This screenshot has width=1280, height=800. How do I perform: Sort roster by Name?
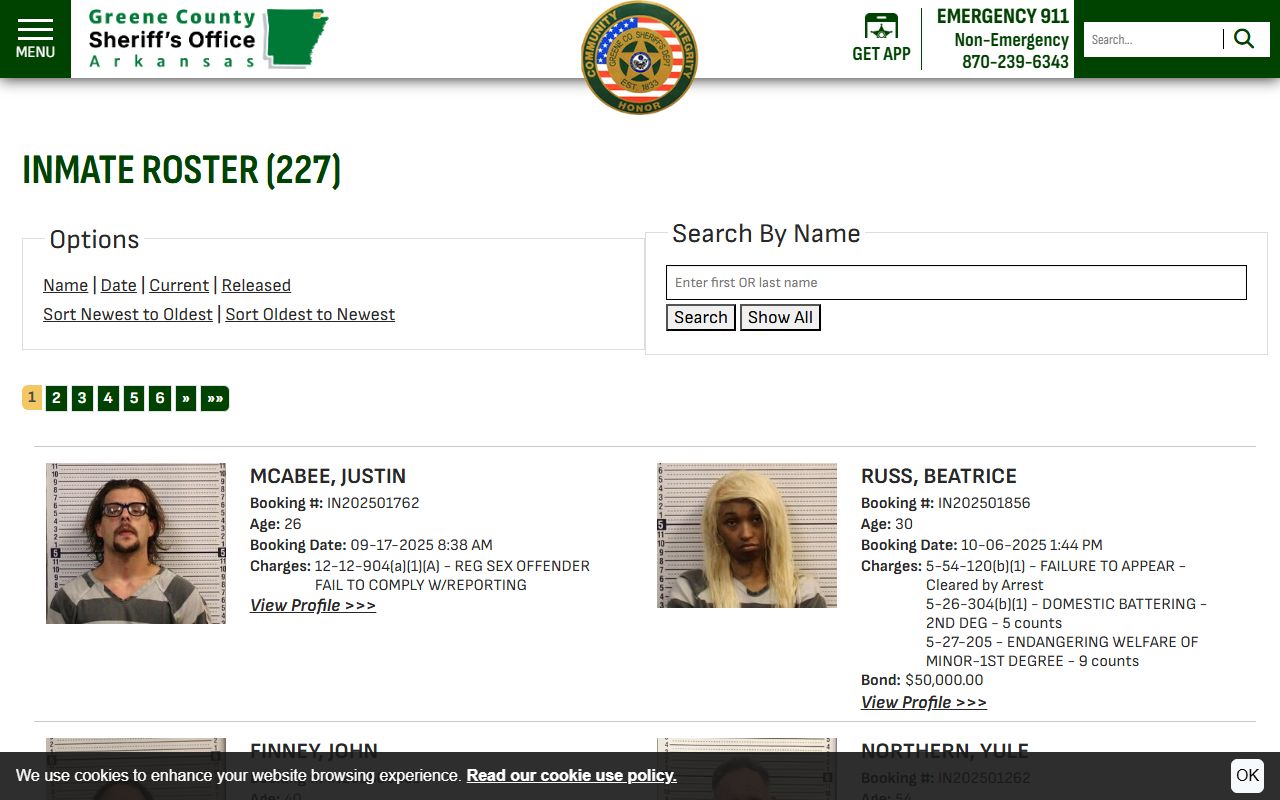tap(65, 285)
